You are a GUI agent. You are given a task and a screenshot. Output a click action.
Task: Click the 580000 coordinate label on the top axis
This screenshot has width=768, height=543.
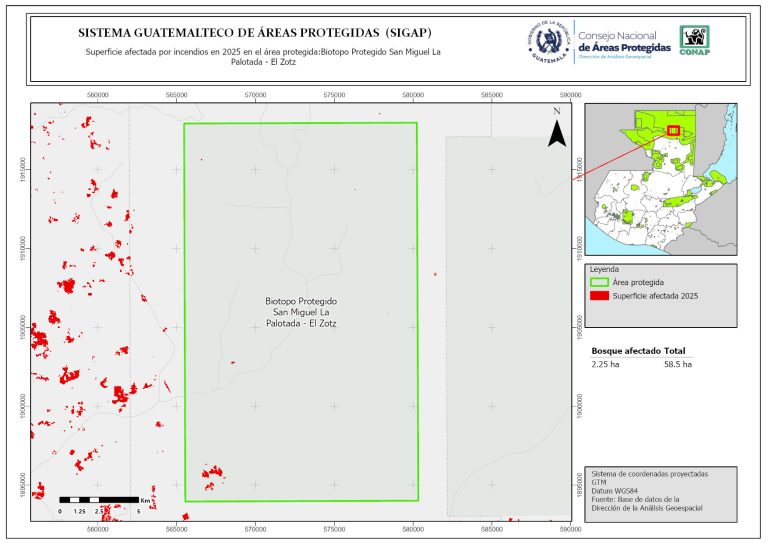(413, 93)
